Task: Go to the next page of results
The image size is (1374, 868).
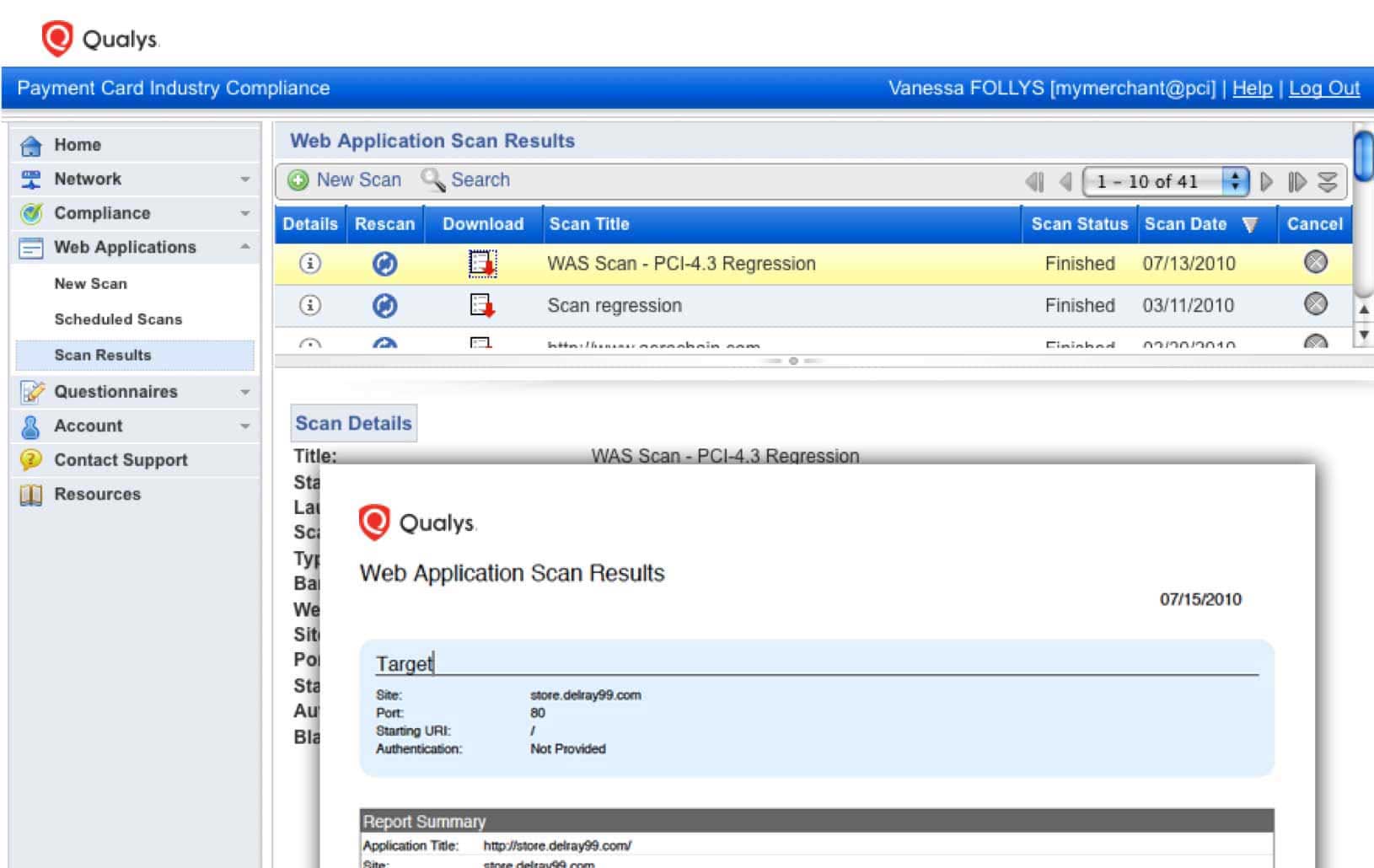Action: coord(1266,182)
